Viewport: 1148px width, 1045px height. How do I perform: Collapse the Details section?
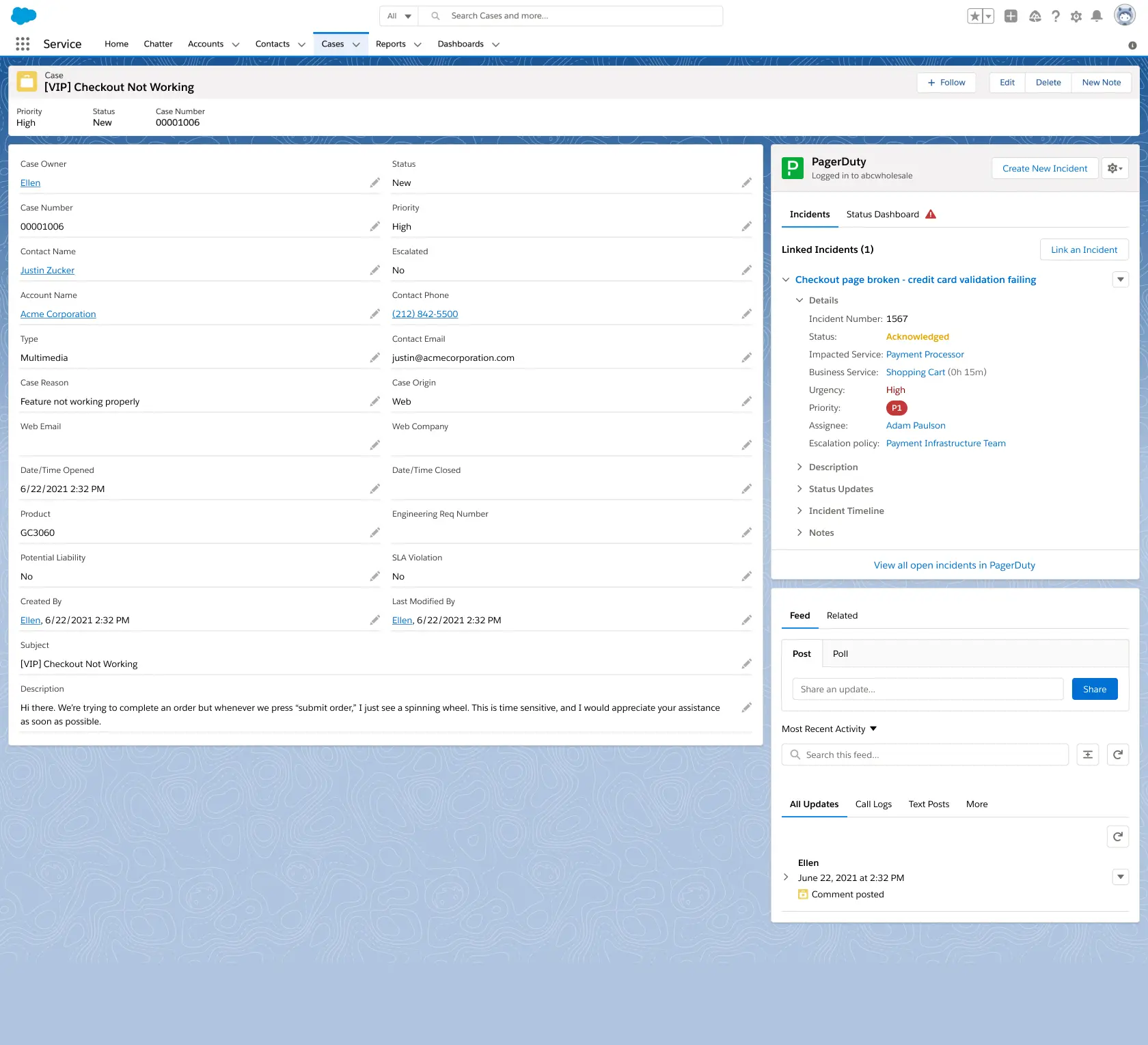[799, 300]
